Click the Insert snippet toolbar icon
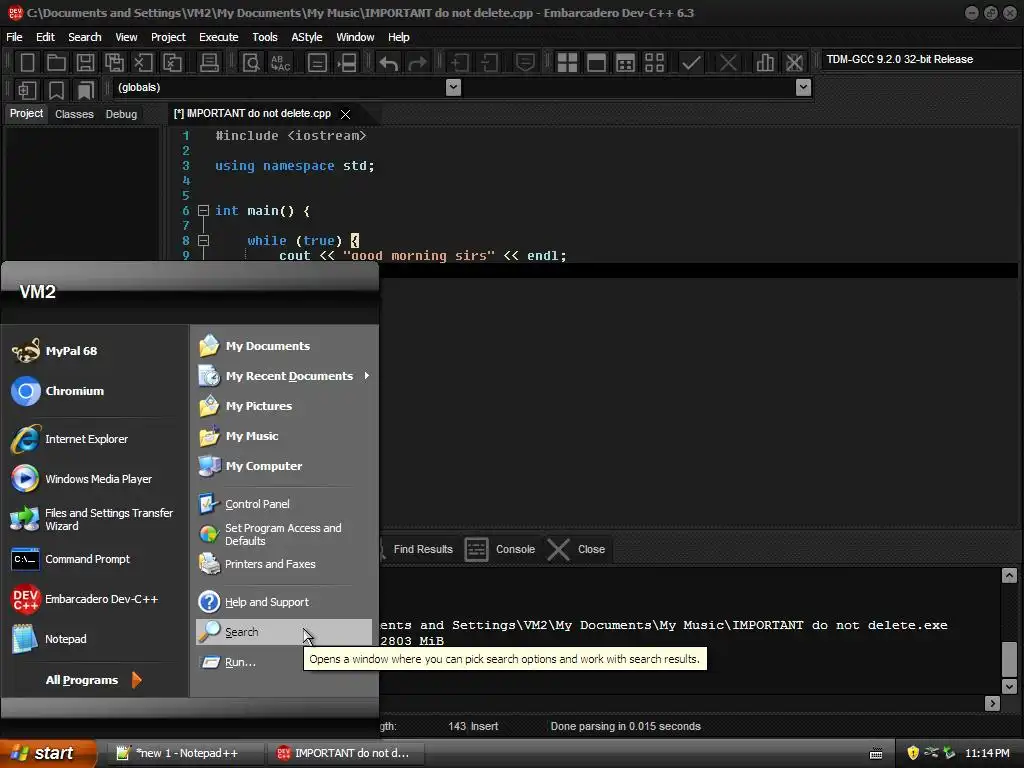The width and height of the screenshot is (1024, 768). coord(27,89)
